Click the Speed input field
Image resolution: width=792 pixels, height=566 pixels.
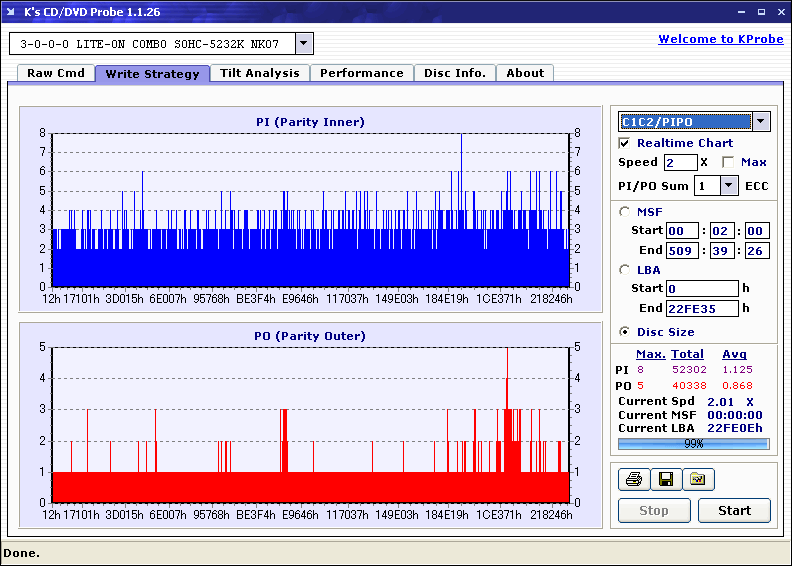point(680,162)
